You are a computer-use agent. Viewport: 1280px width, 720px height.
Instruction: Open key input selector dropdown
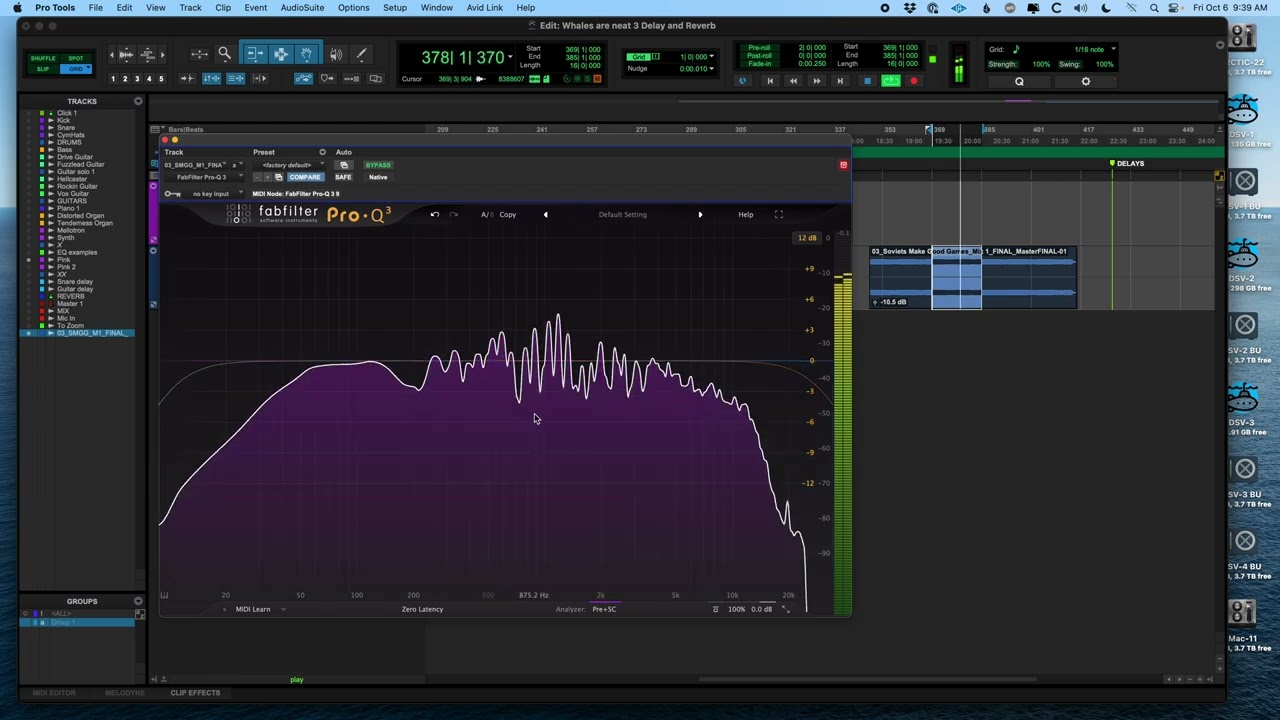(213, 194)
